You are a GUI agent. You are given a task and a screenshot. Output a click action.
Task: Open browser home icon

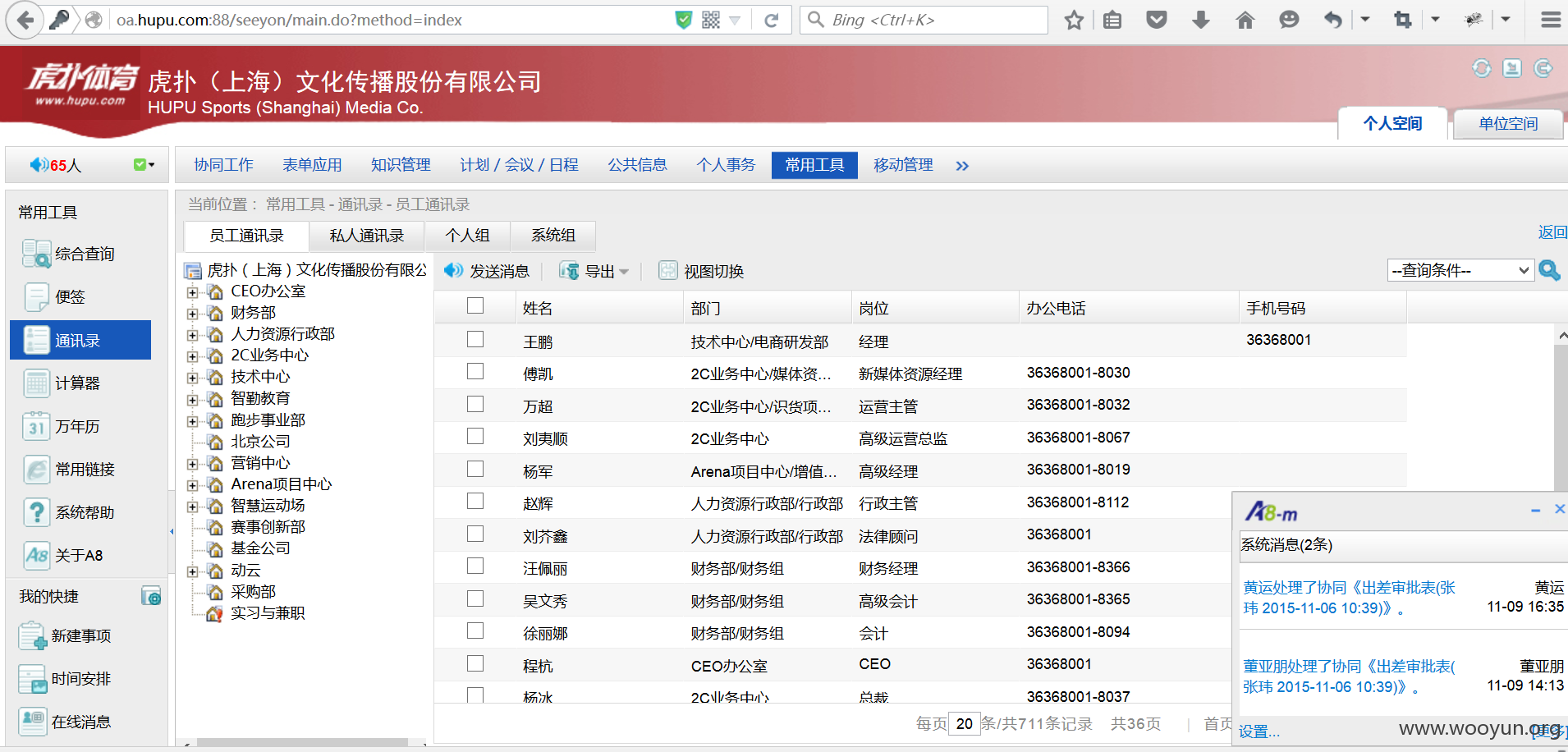pyautogui.click(x=1245, y=21)
